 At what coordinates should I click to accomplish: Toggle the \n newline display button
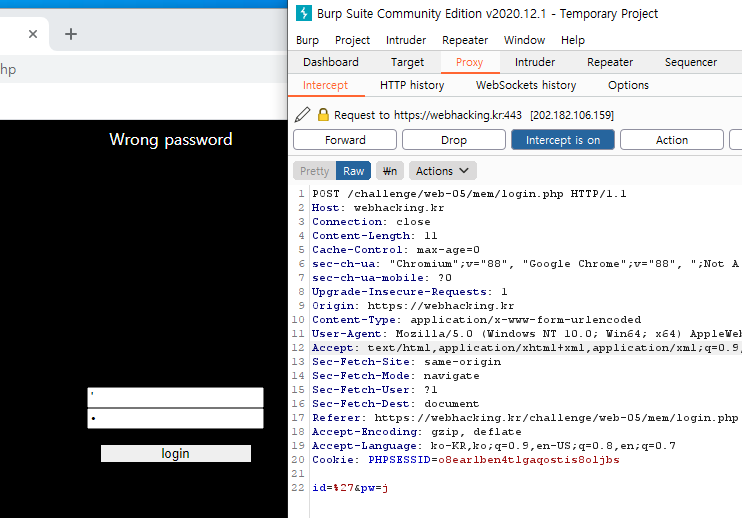pos(390,171)
